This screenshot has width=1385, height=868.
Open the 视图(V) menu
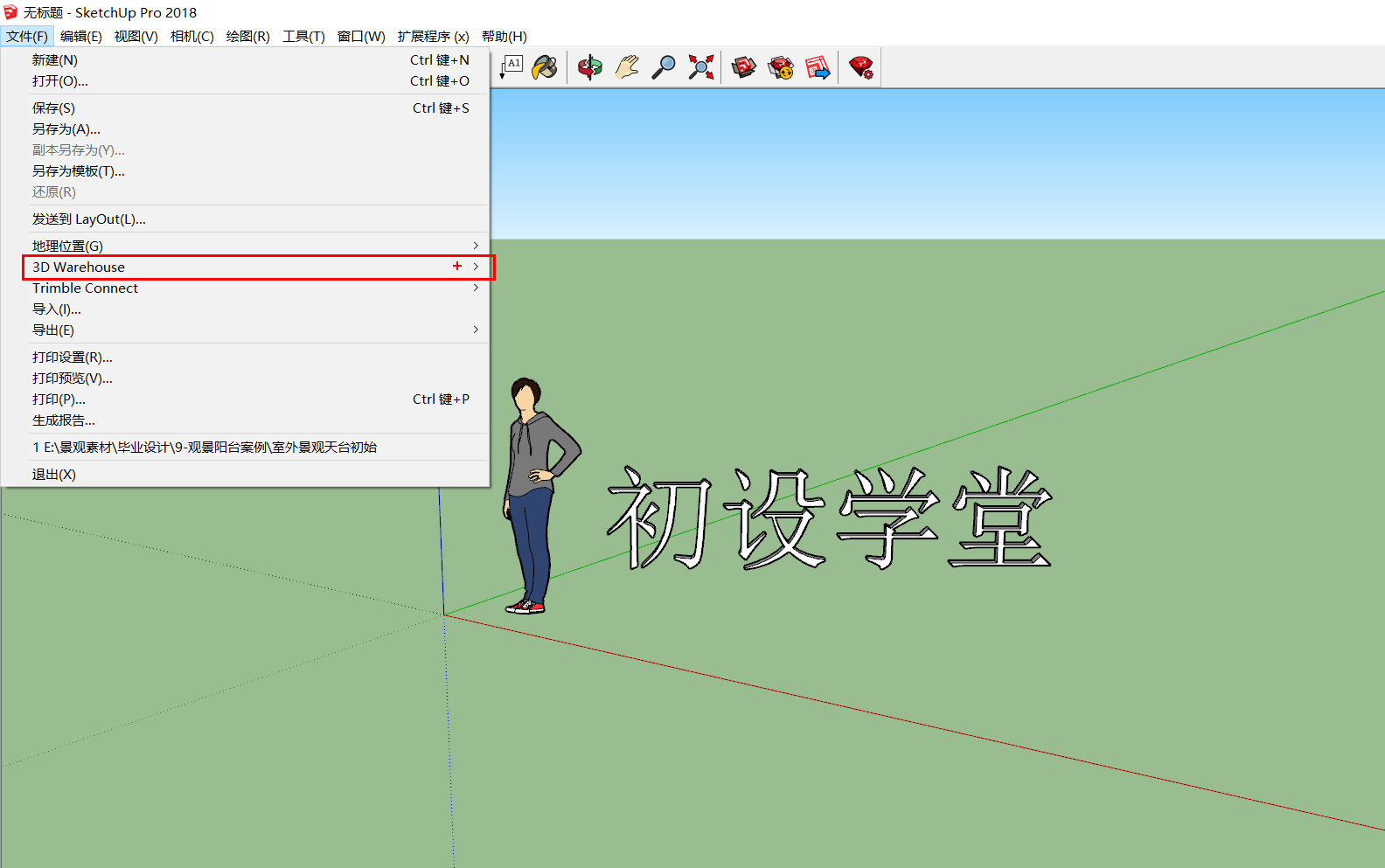coord(136,36)
